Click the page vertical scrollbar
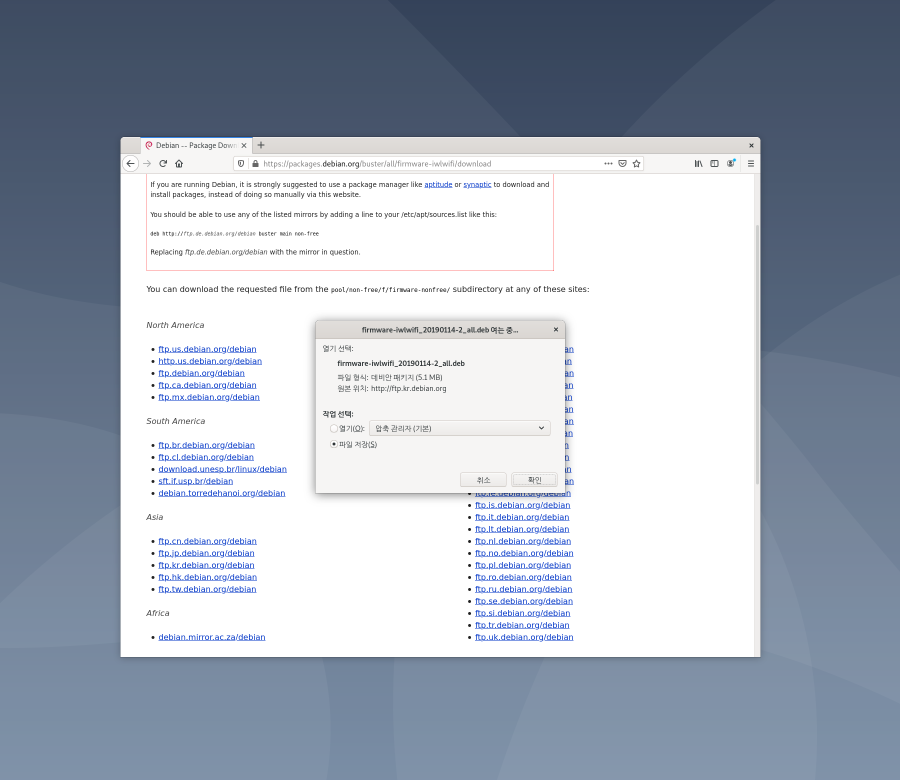The image size is (900, 780). tap(757, 355)
